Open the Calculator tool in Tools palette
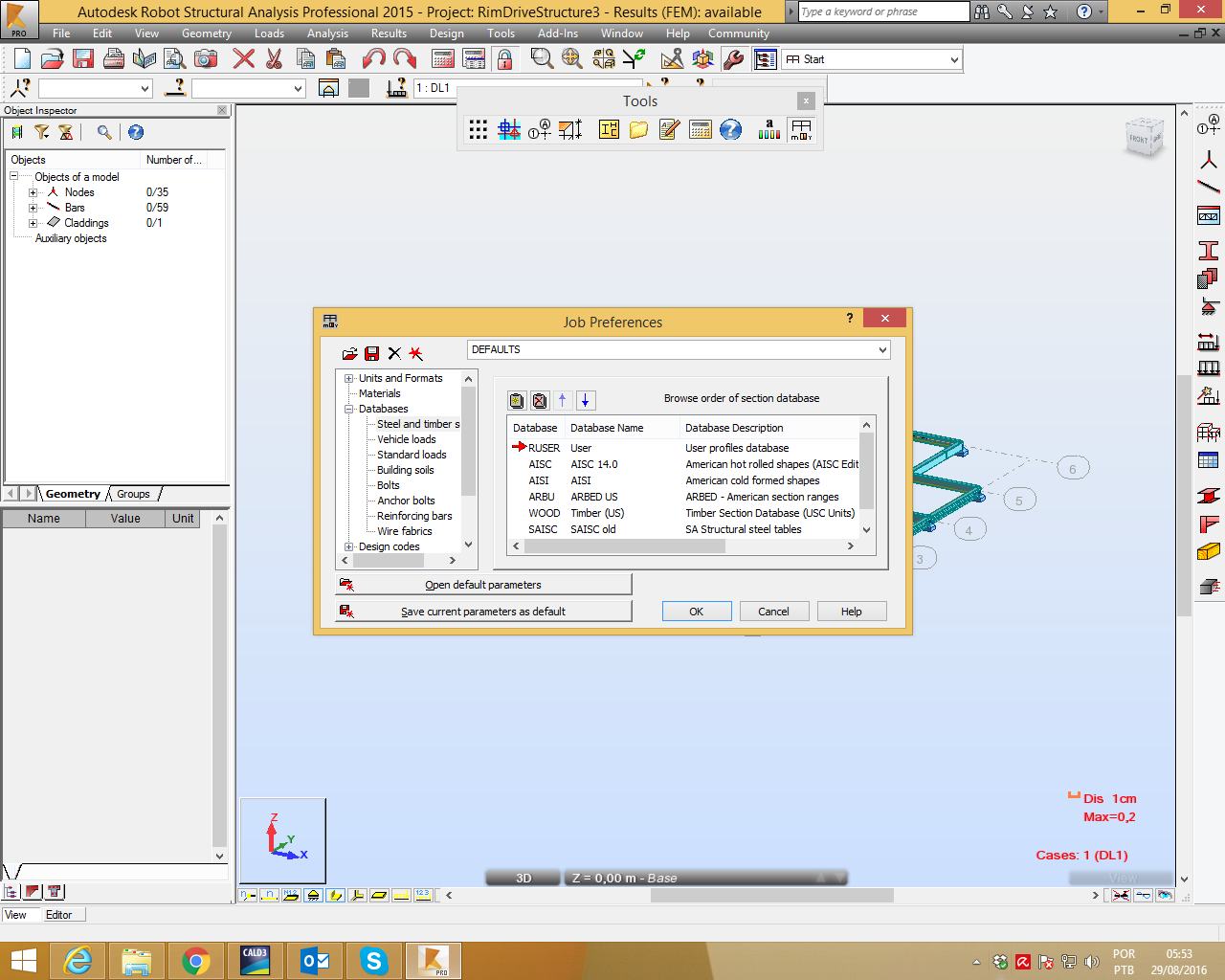The width and height of the screenshot is (1225, 980). pyautogui.click(x=700, y=129)
